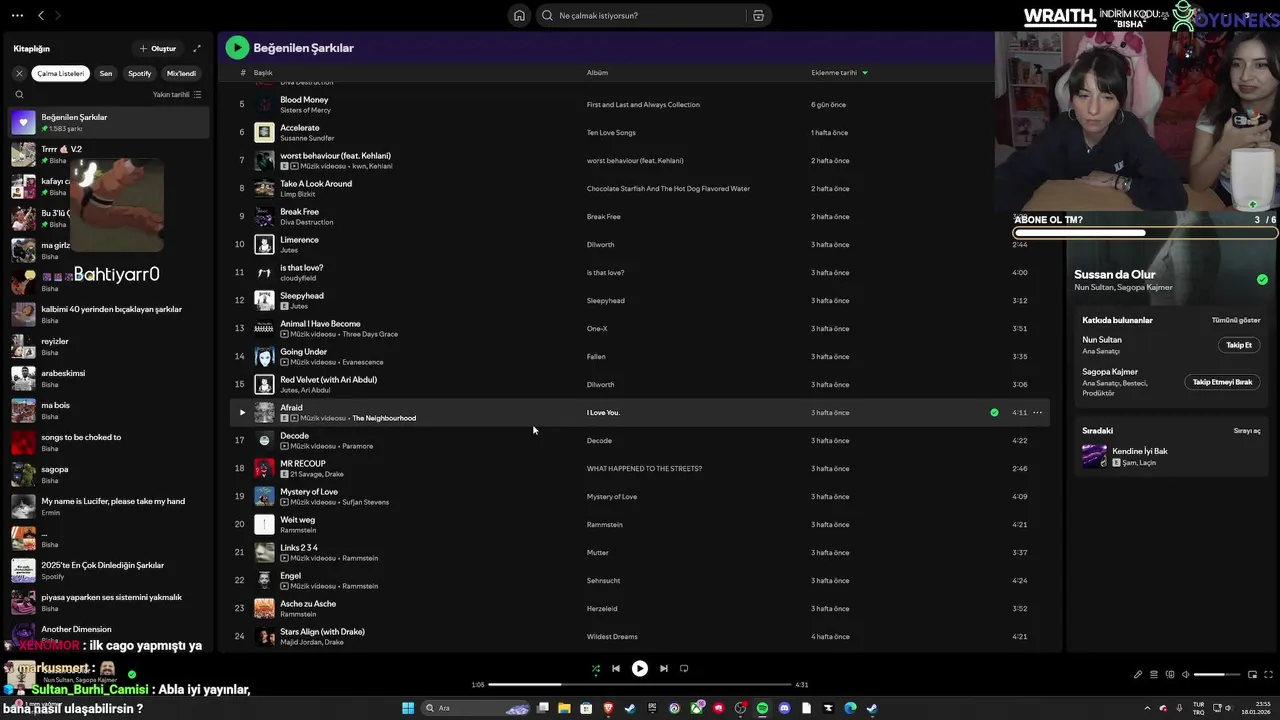Seek on the song progress bar
The width and height of the screenshot is (1280, 720).
tap(640, 685)
